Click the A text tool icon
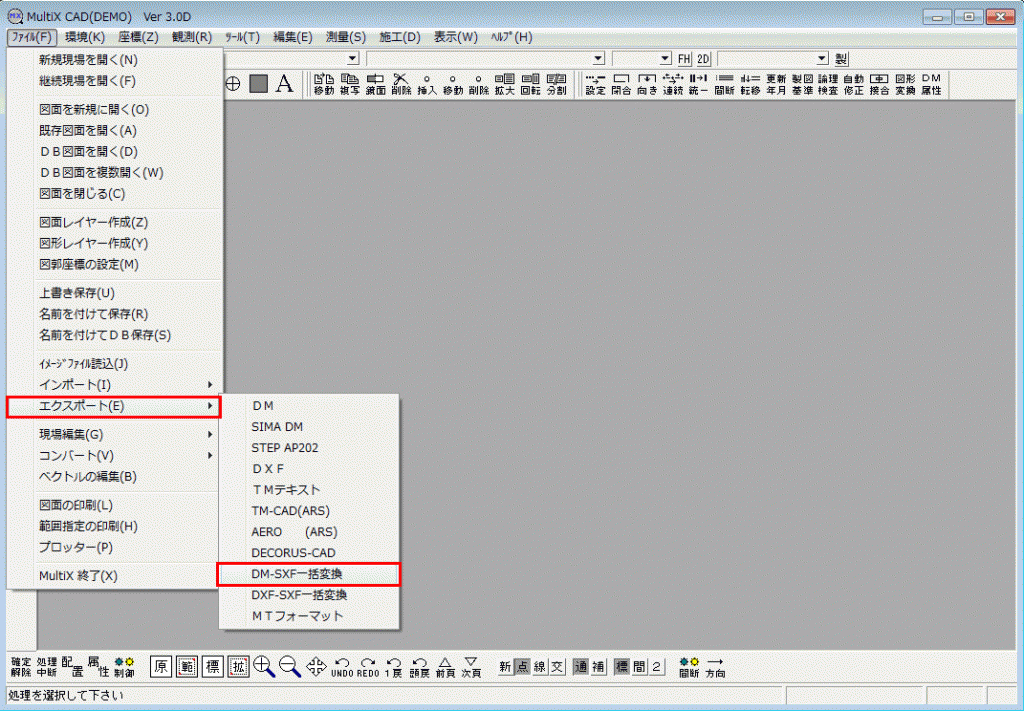 tap(285, 84)
